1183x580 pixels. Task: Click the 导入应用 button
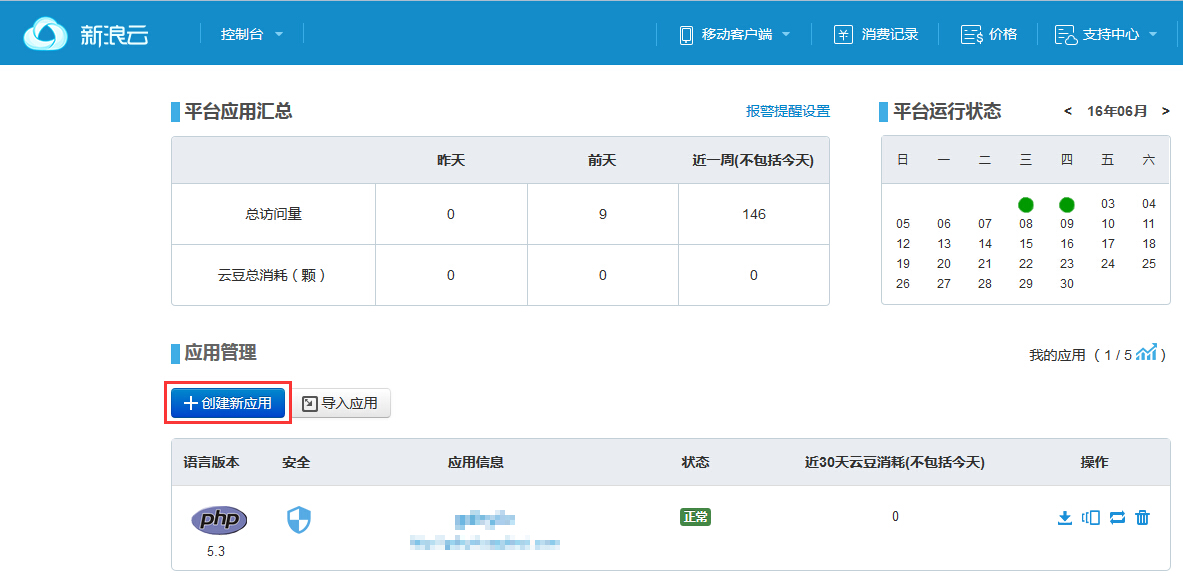point(340,403)
